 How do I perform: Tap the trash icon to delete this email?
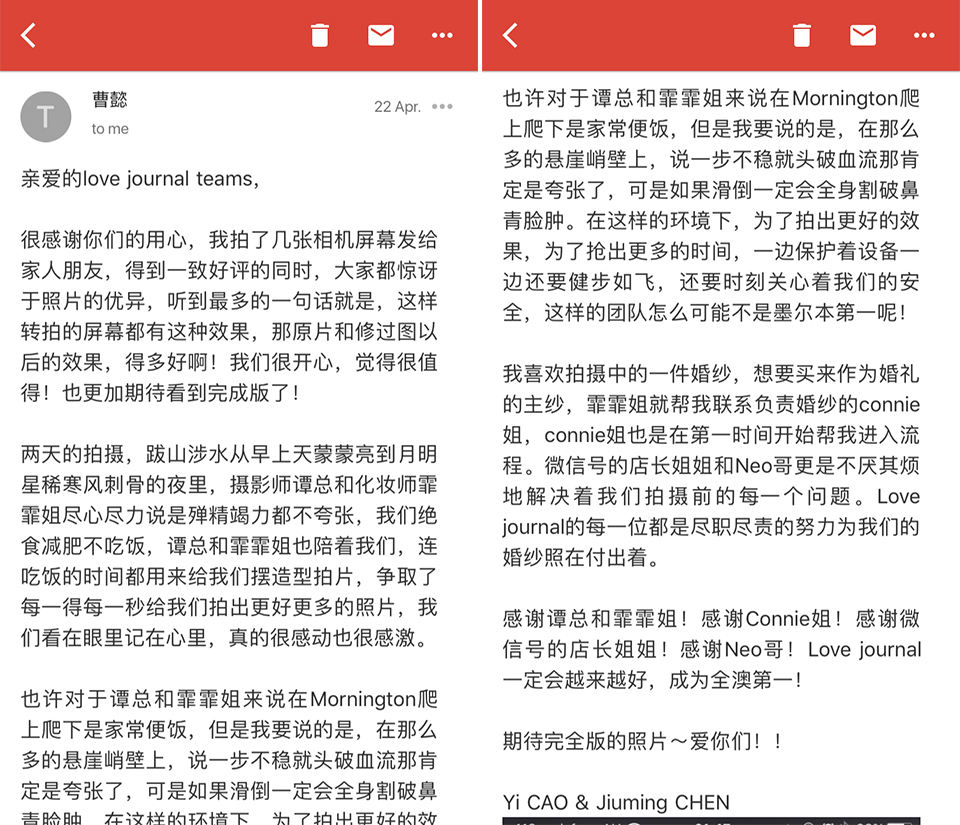(319, 34)
